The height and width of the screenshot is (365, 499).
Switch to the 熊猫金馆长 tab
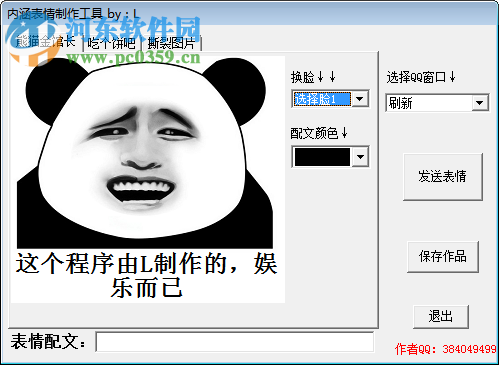click(46, 42)
